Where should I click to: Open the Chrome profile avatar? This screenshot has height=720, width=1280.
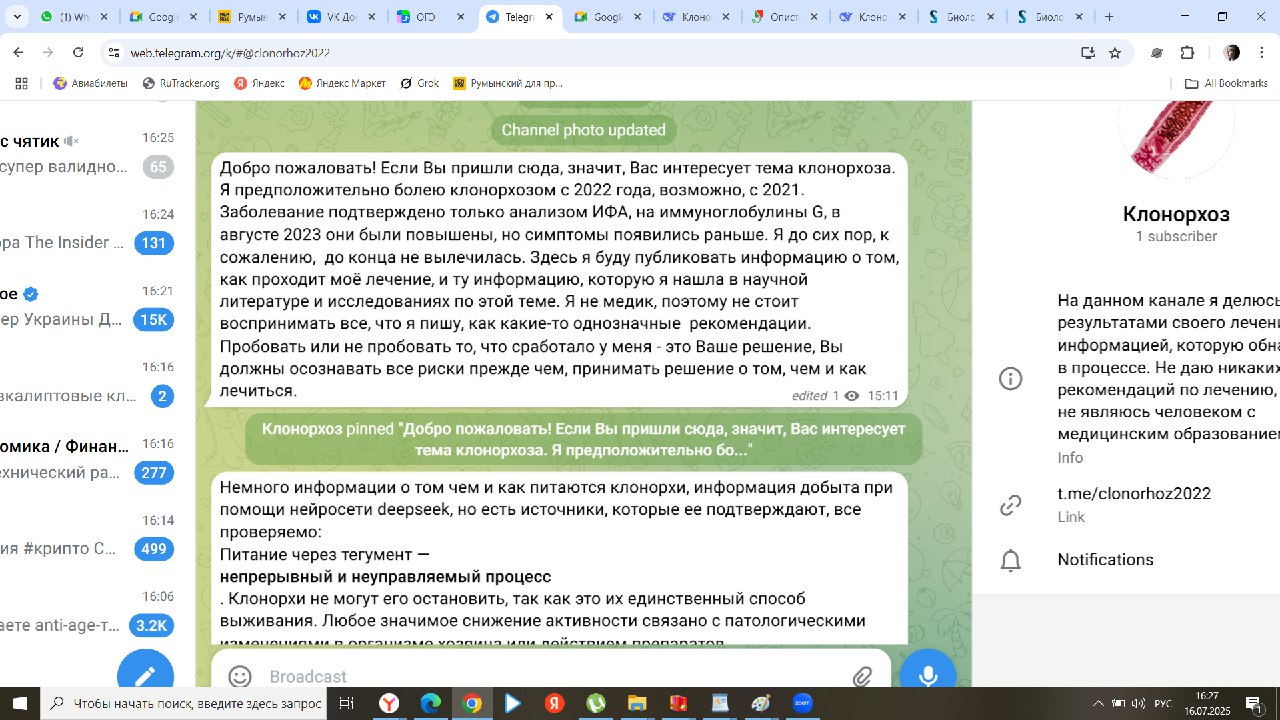coord(1232,53)
